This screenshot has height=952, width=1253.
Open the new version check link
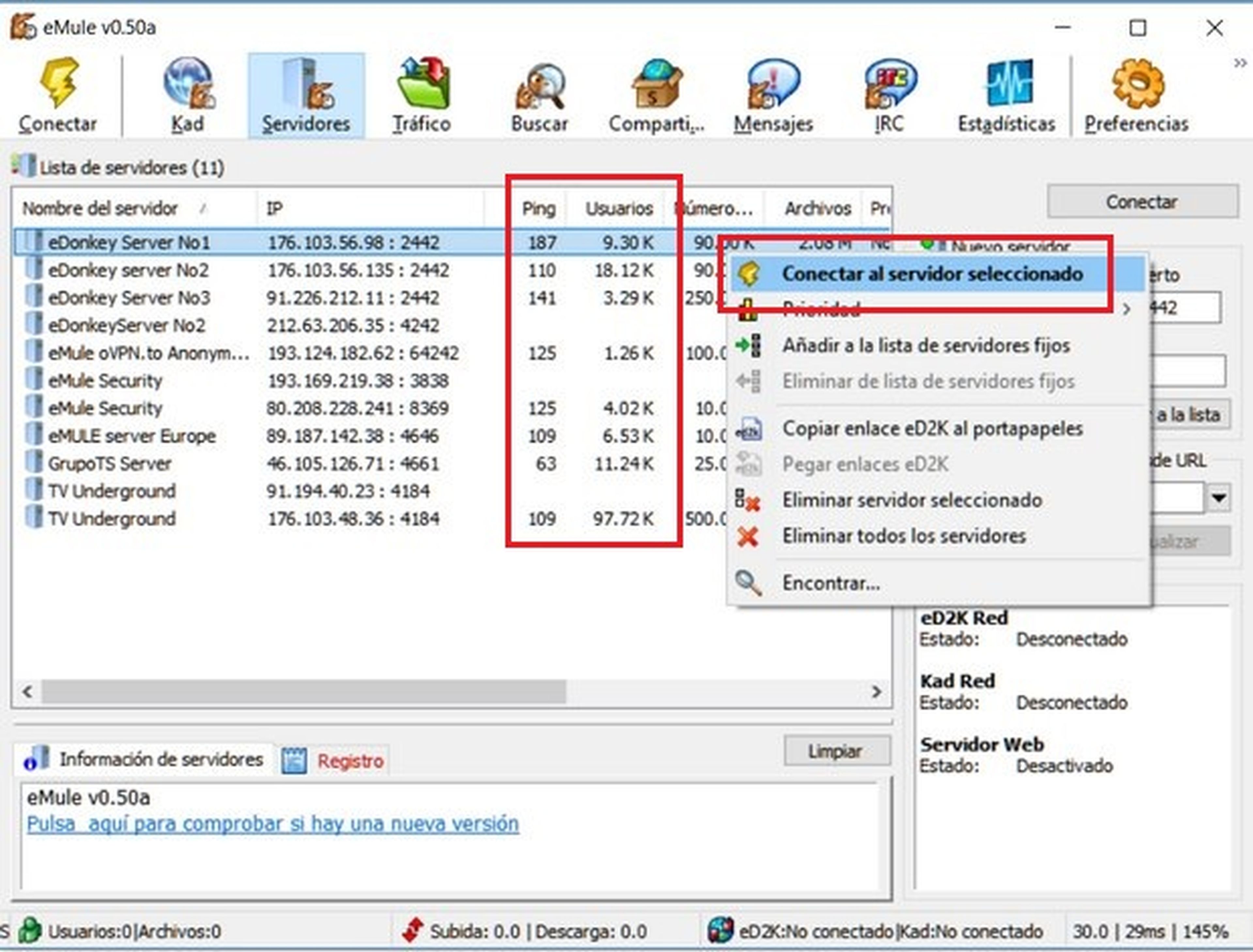click(x=272, y=823)
